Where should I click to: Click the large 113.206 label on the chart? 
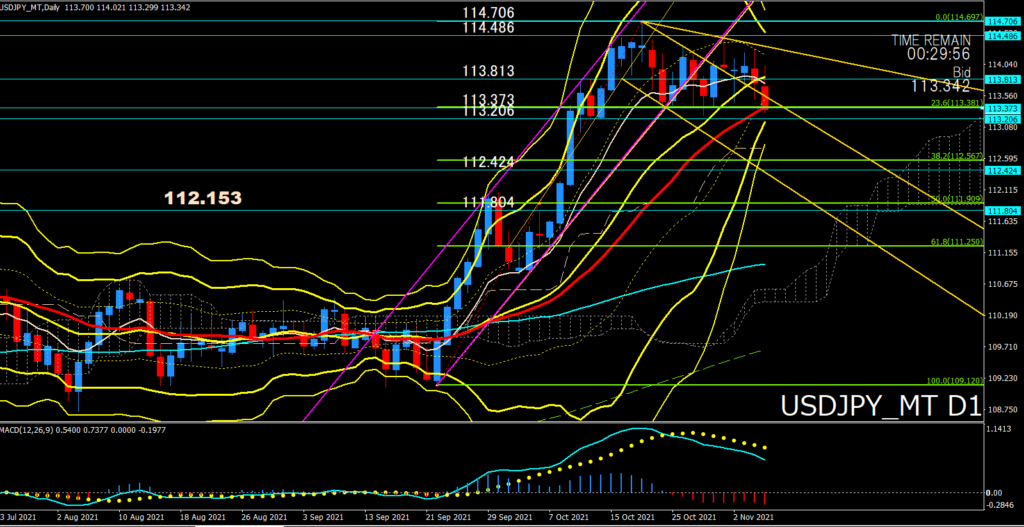pyautogui.click(x=488, y=111)
